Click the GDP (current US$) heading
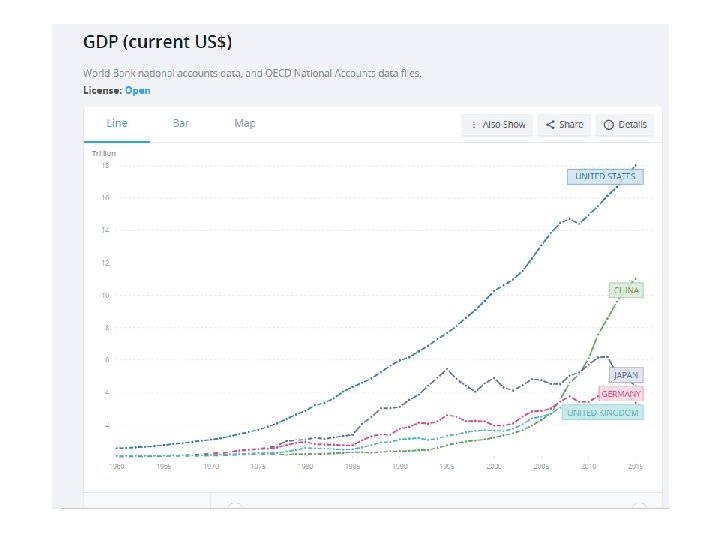Image resolution: width=720 pixels, height=540 pixels. pyautogui.click(x=157, y=44)
